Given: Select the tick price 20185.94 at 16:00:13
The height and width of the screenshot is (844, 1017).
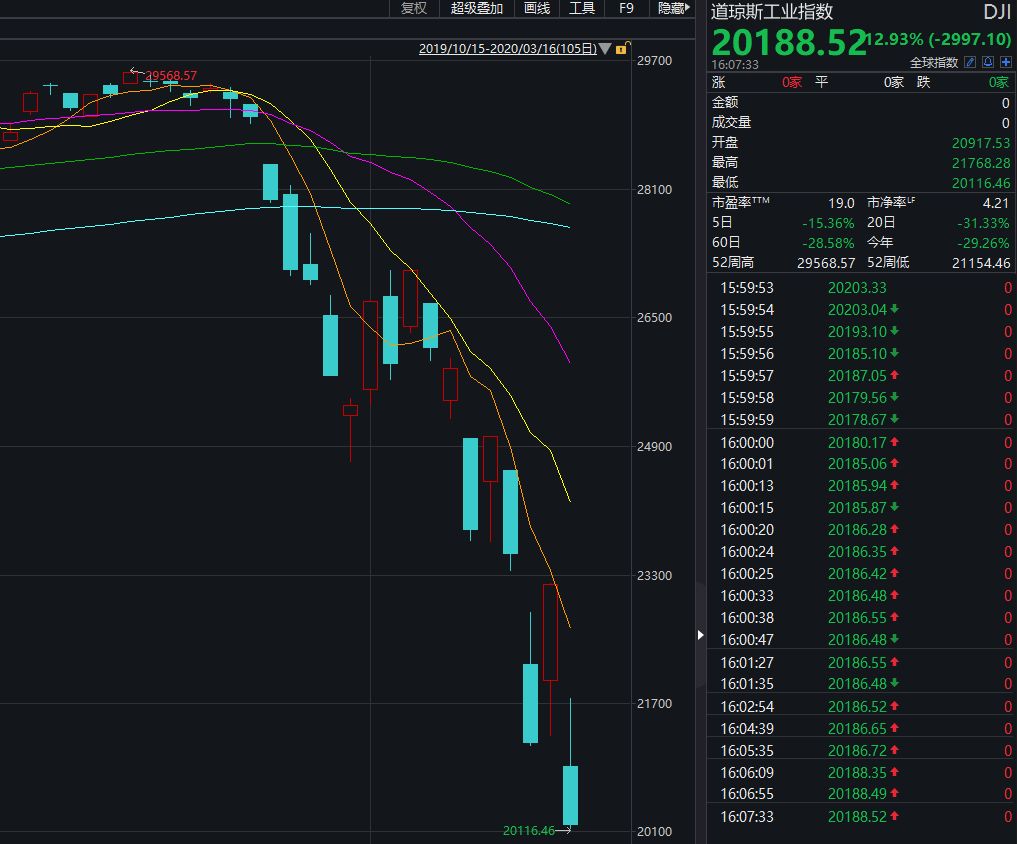Looking at the screenshot, I should [857, 486].
